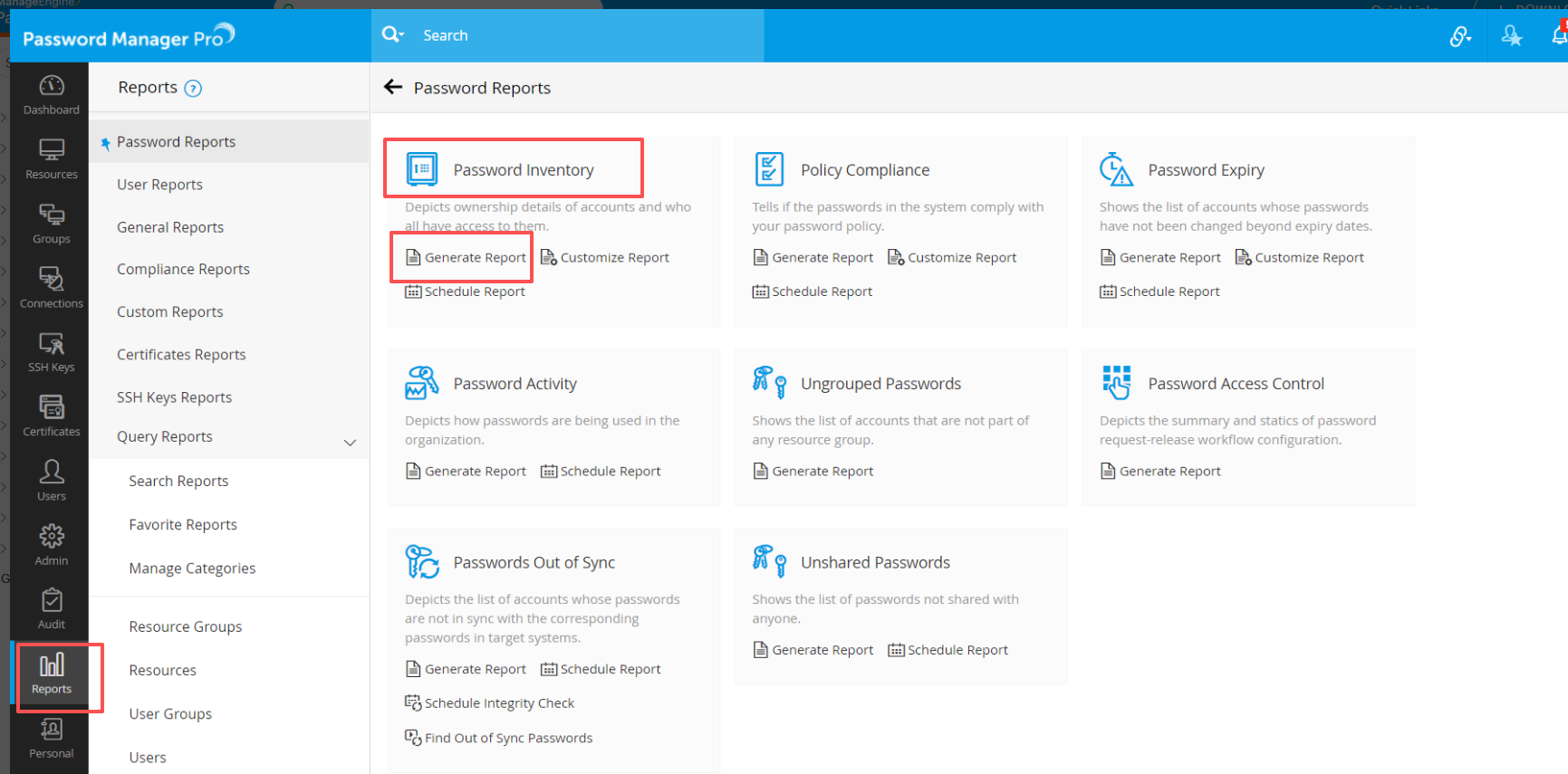This screenshot has width=1568, height=774.
Task: Open the Resources sidebar icon
Action: pyautogui.click(x=51, y=158)
